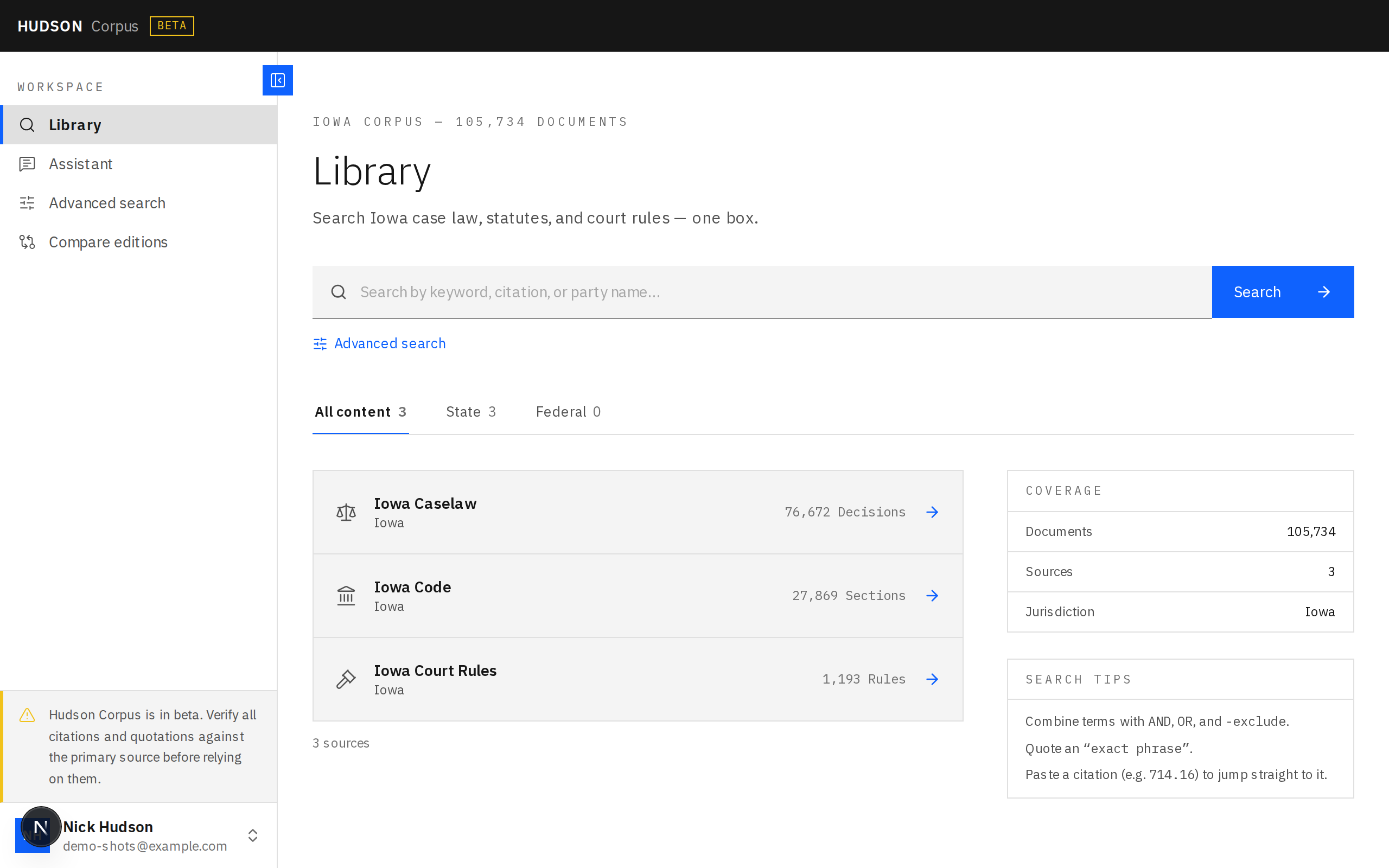This screenshot has width=1389, height=868.
Task: Click the 'Quote an exact phrase' tip
Action: pos(1109,749)
